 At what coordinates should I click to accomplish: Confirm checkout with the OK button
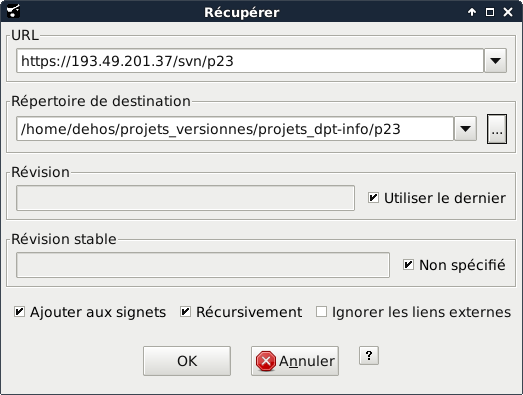187,361
